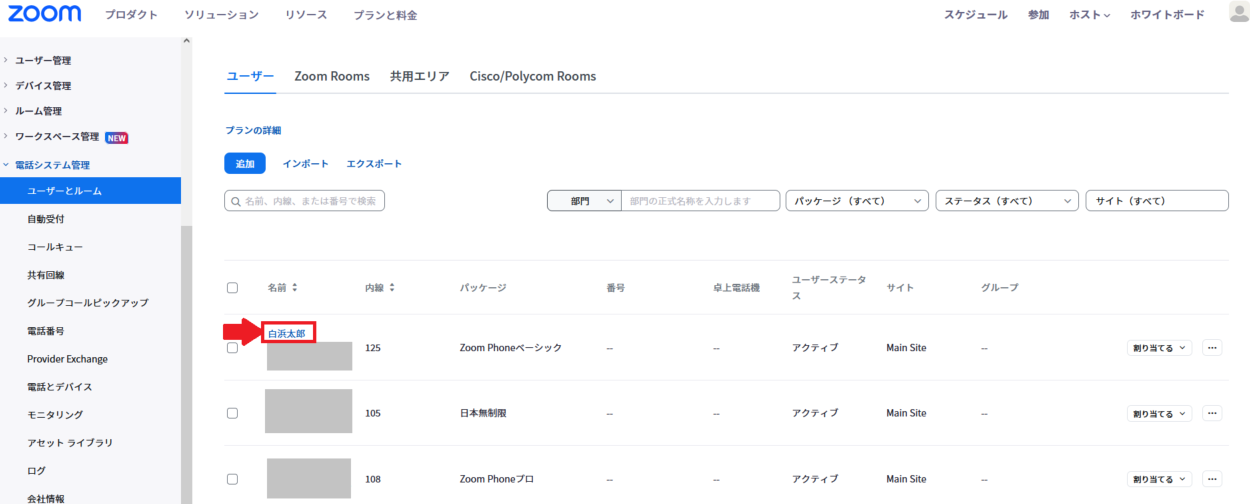1250x504 pixels.
Task: Check the row for extension 125
Action: point(232,348)
